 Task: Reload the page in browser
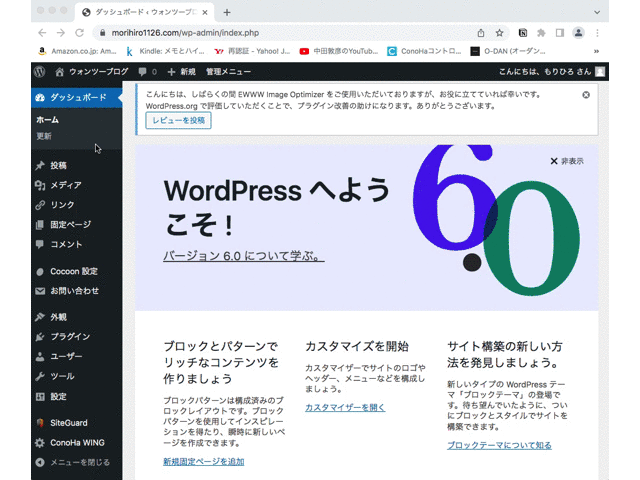80,33
